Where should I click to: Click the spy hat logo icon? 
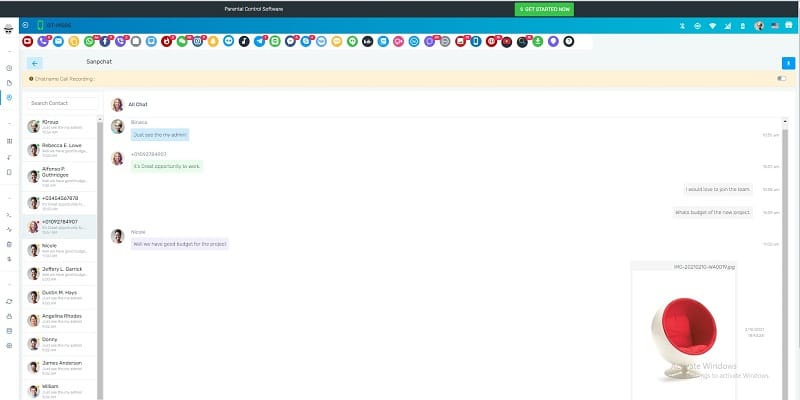(x=9, y=29)
